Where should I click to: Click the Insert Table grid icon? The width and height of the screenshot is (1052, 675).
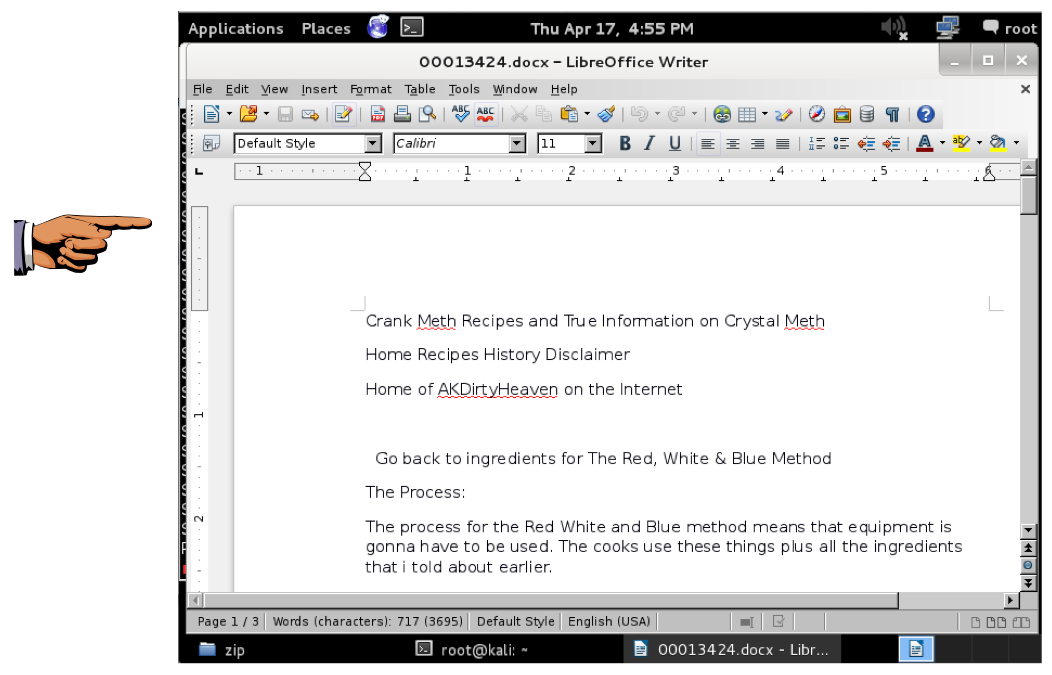(x=747, y=115)
